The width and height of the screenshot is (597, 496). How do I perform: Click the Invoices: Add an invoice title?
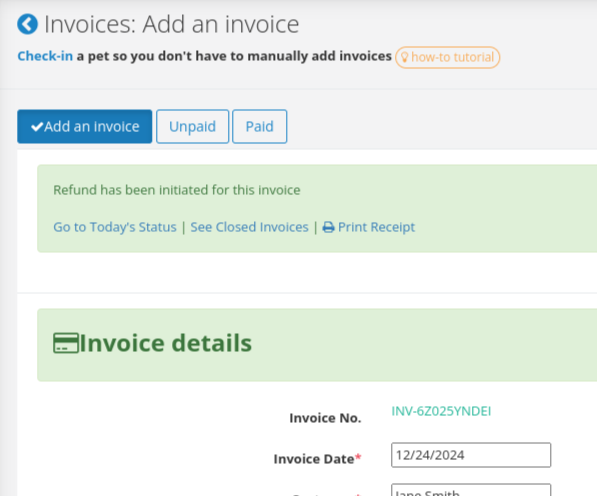(172, 24)
